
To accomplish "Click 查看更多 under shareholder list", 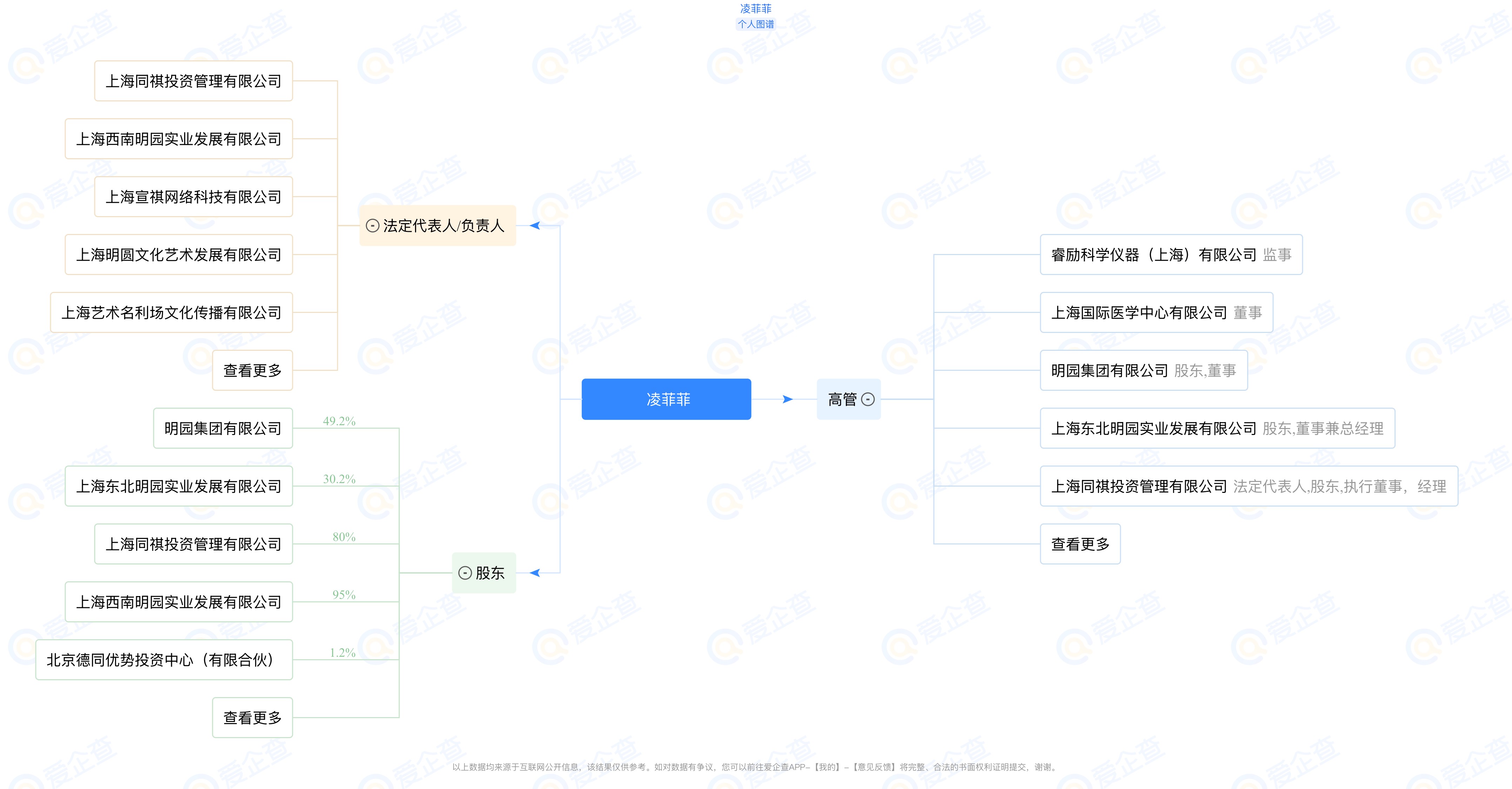I will click(252, 718).
